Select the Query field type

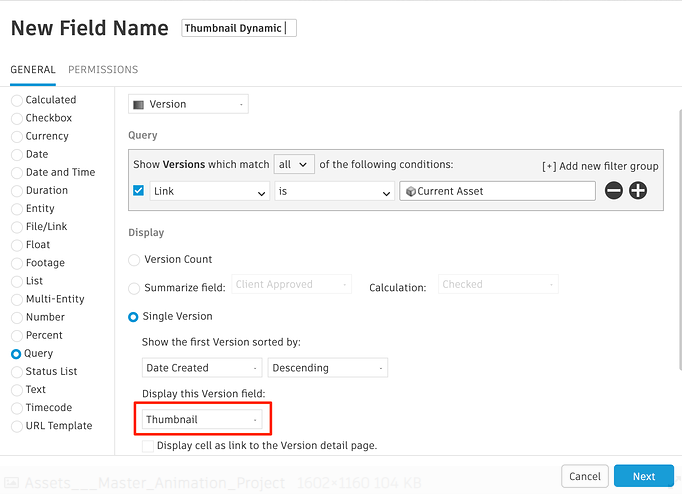16,354
